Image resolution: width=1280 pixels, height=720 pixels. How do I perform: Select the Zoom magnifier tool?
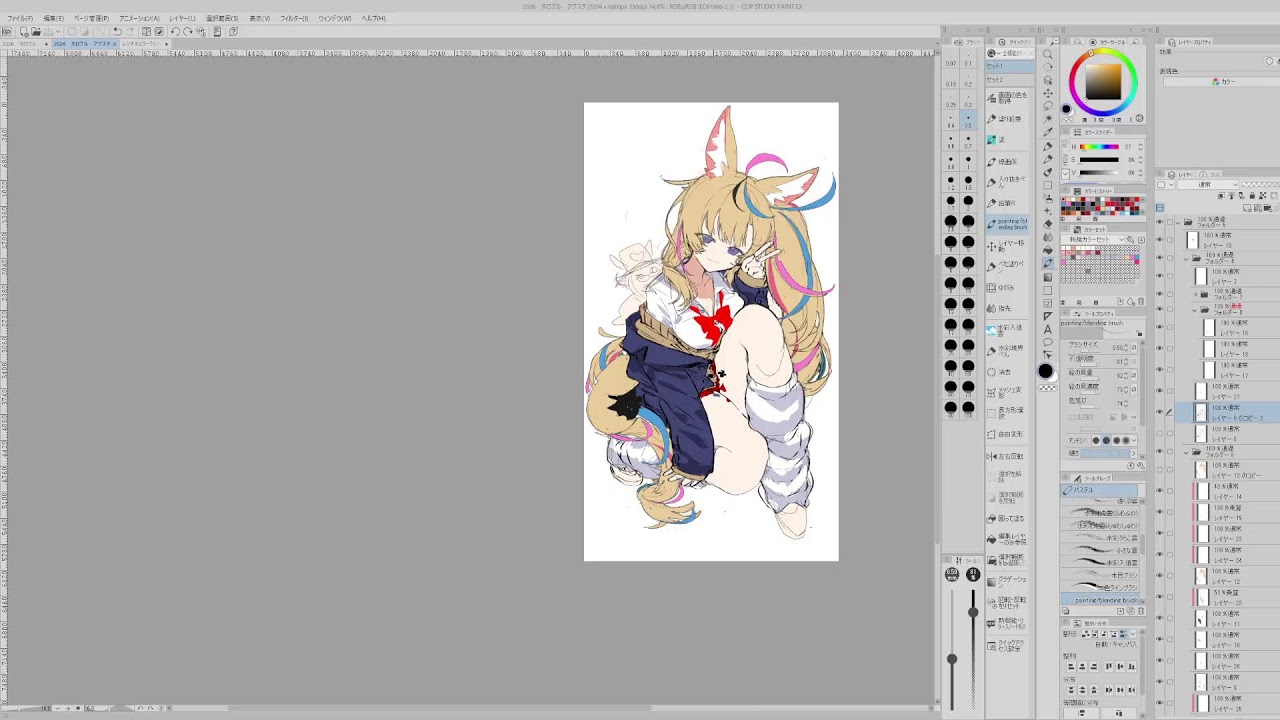(1048, 54)
